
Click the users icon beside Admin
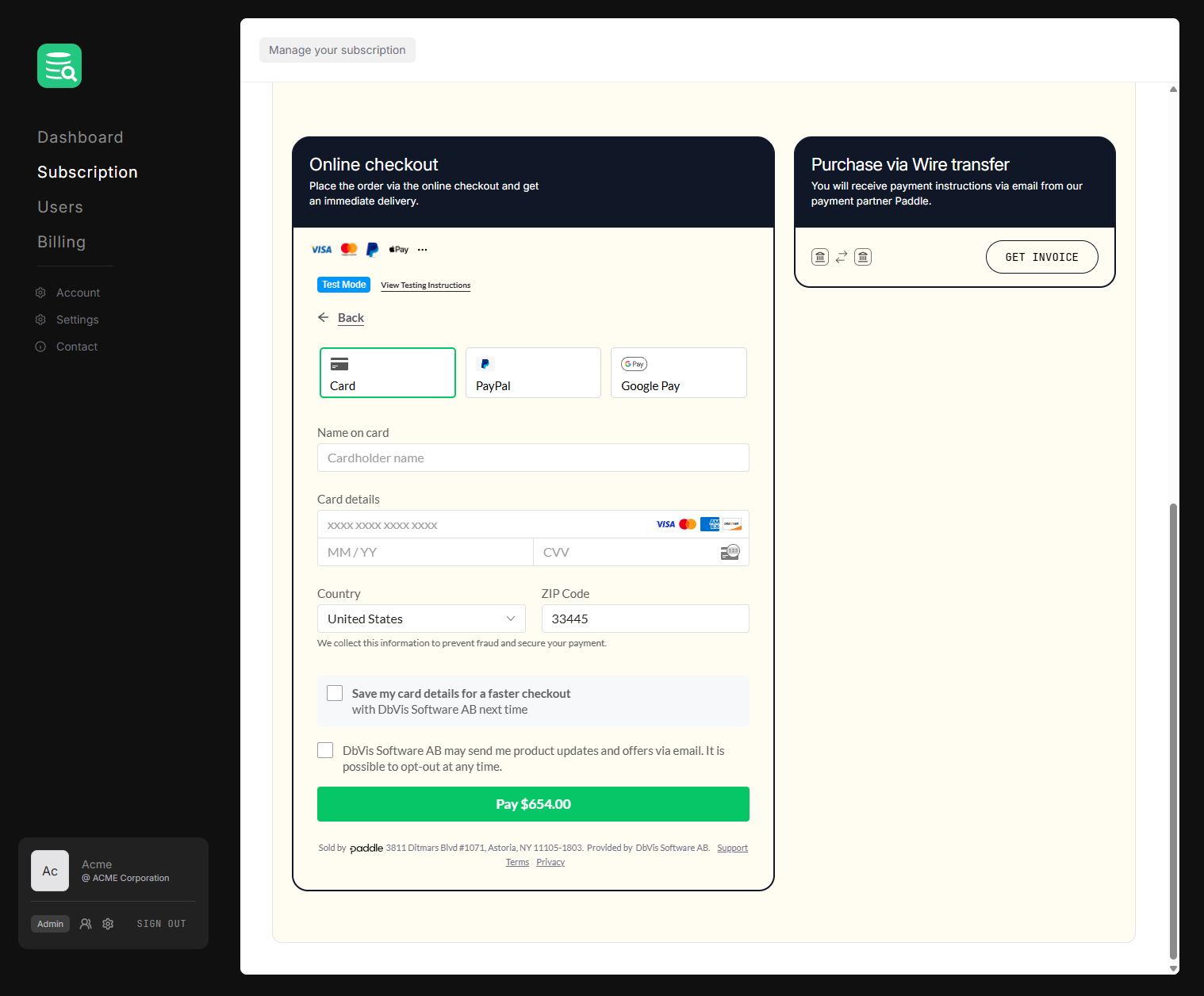point(86,924)
